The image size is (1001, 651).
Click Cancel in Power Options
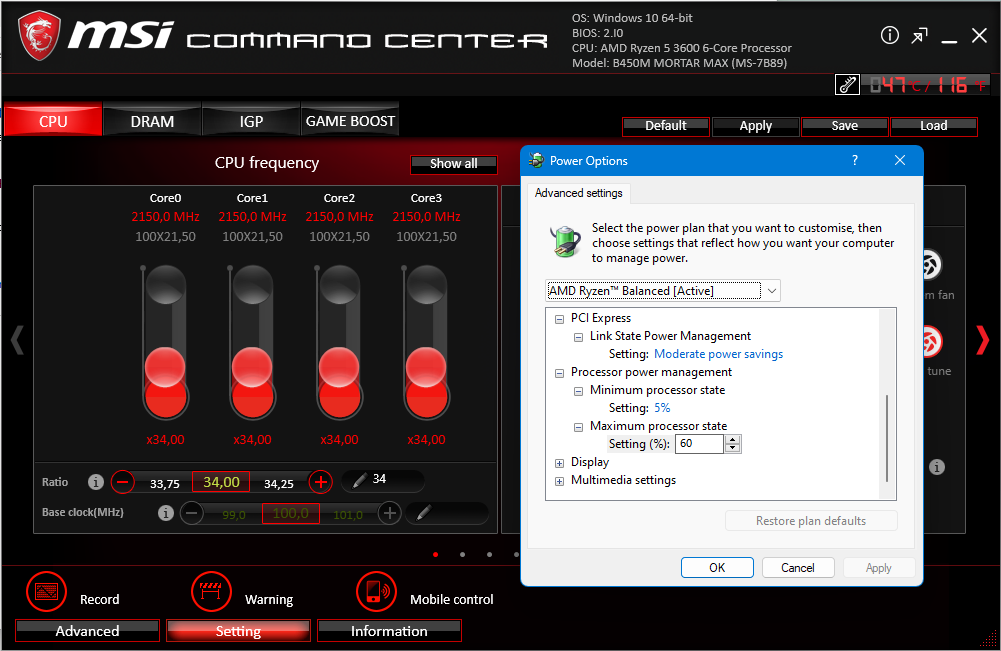[797, 567]
